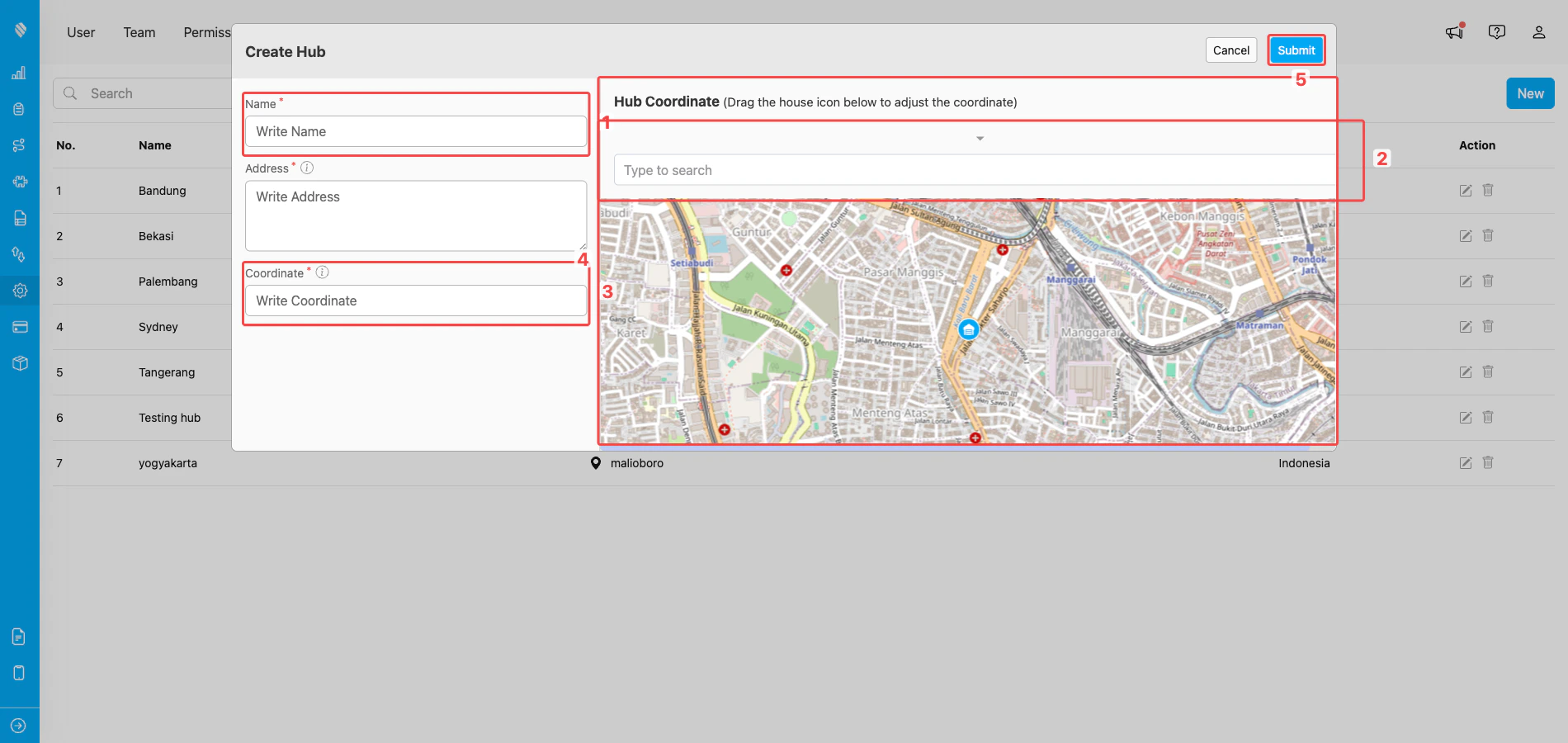Edit the Bandung hub row
The image size is (1568, 743).
(1466, 191)
